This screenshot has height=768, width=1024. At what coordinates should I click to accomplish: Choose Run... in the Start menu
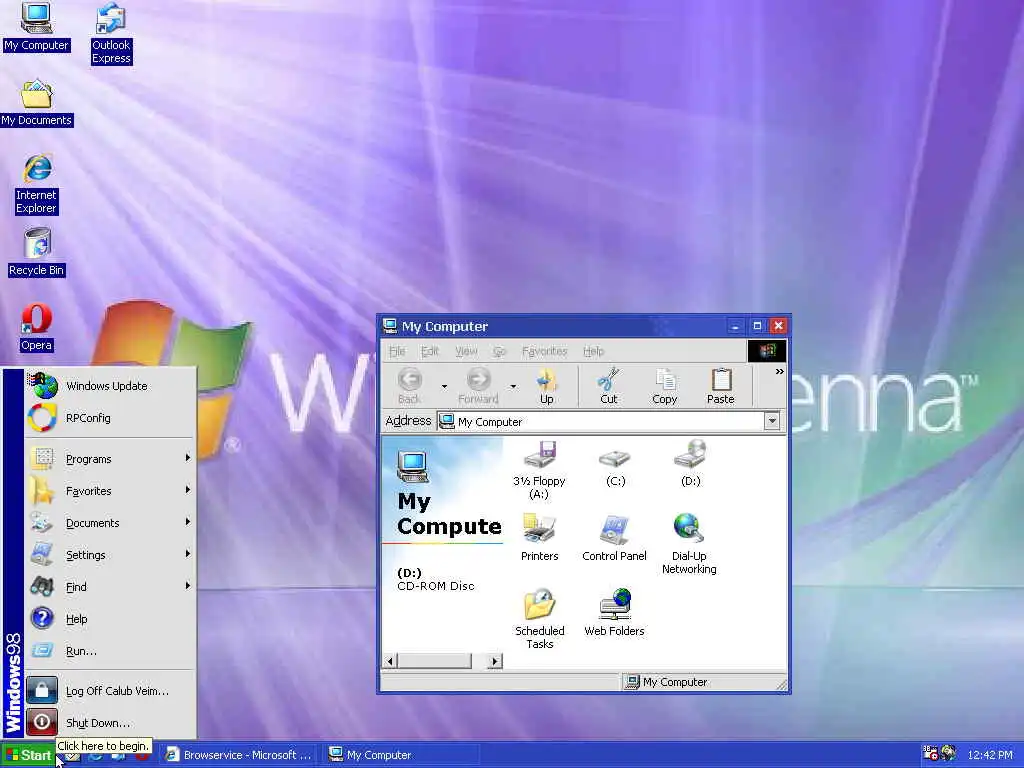coord(110,651)
